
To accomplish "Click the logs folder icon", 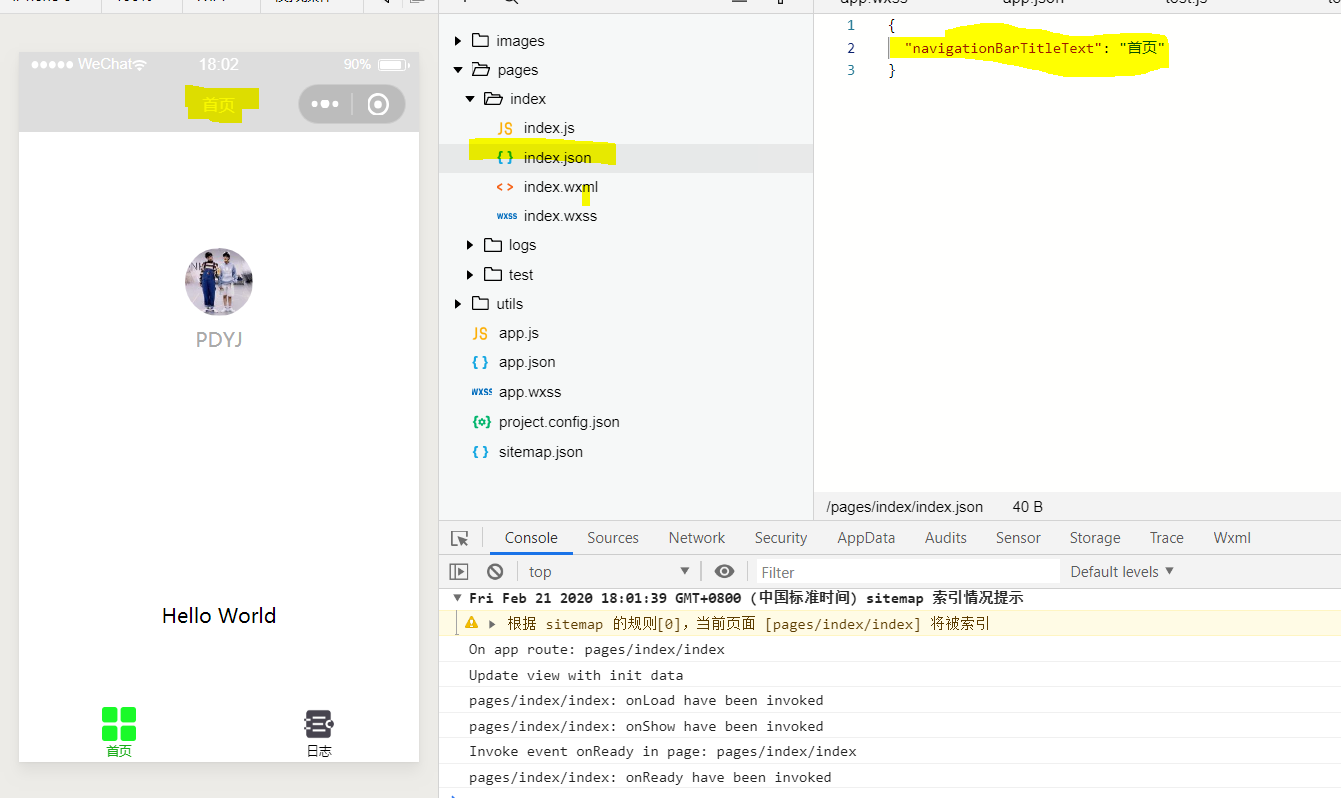I will tap(493, 244).
